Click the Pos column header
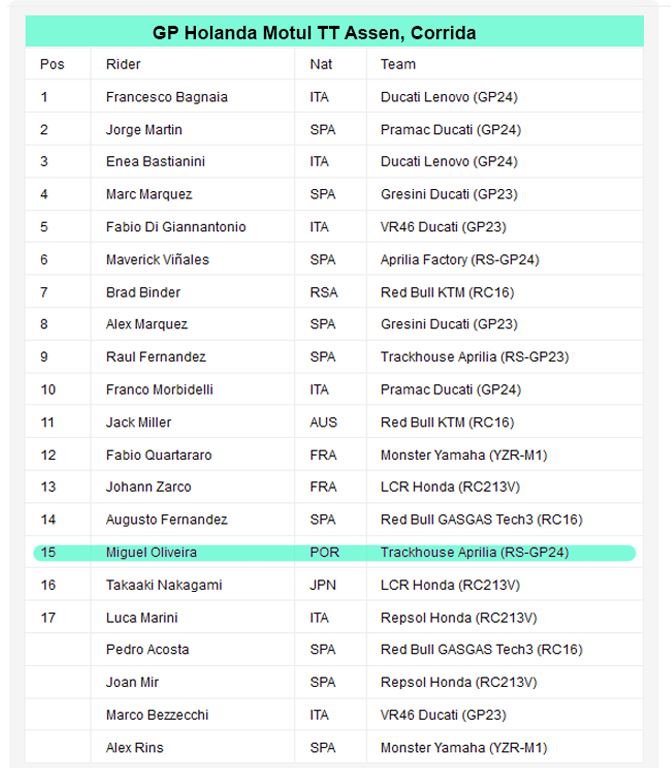 [52, 64]
